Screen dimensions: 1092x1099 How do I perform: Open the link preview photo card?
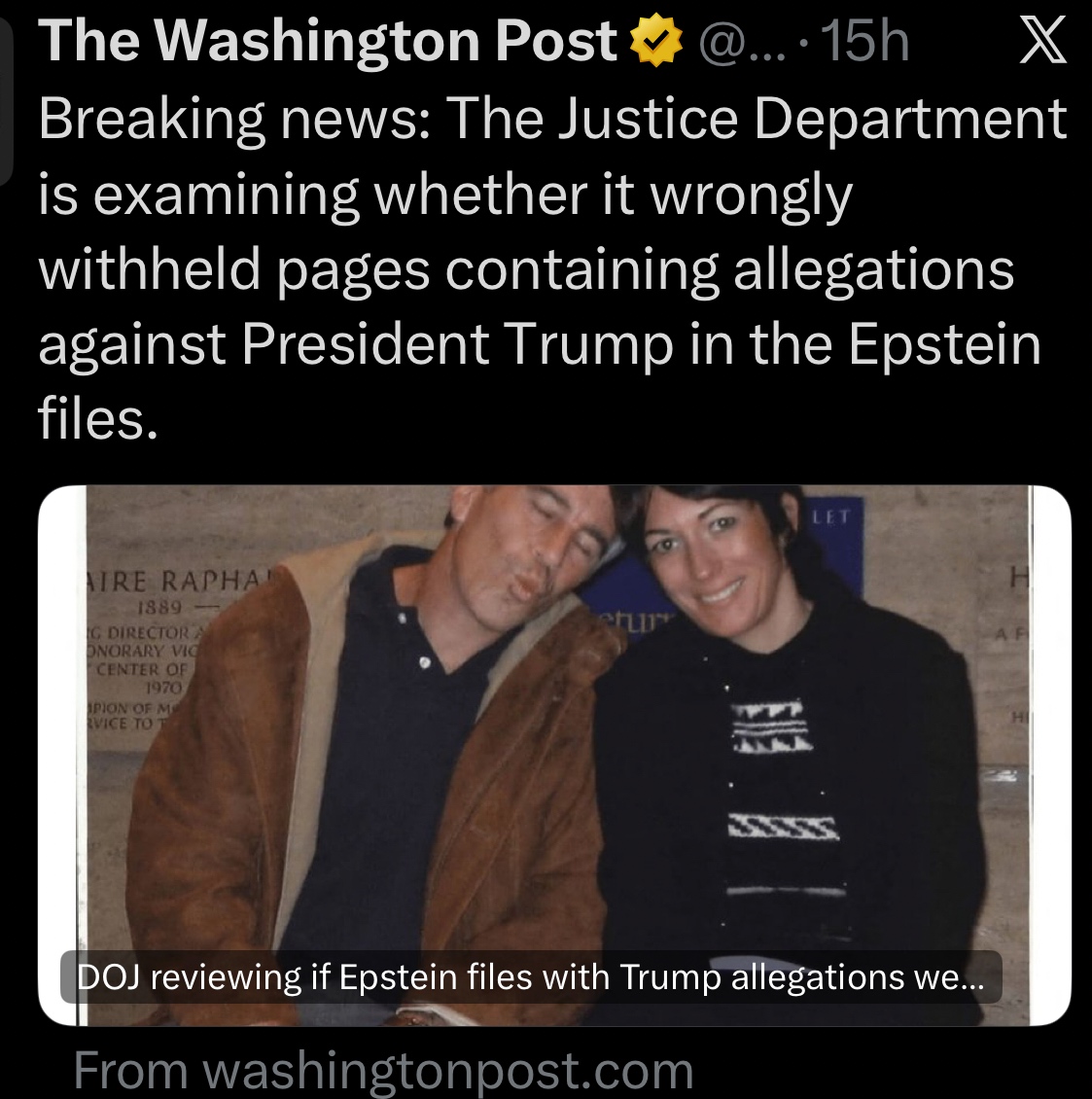pos(554,756)
